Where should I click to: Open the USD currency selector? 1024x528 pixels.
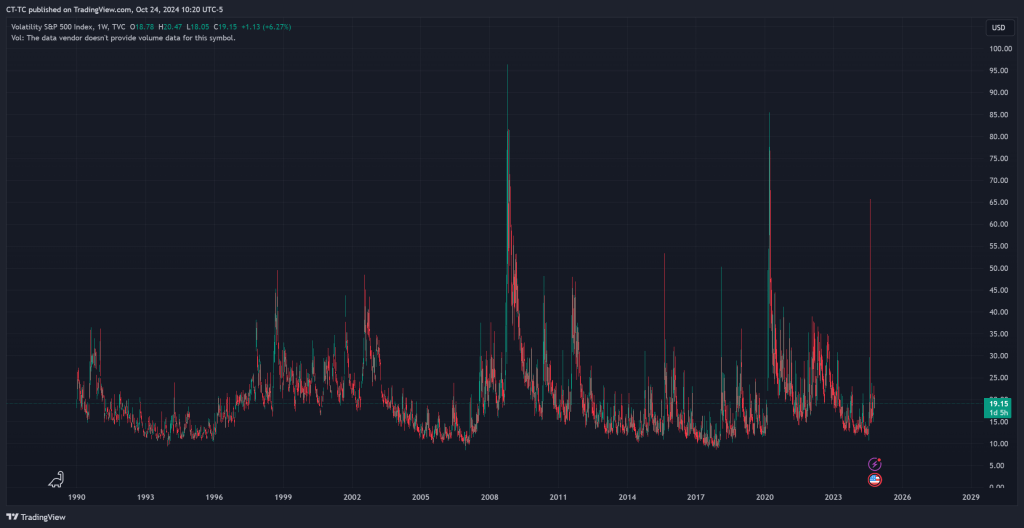click(997, 27)
